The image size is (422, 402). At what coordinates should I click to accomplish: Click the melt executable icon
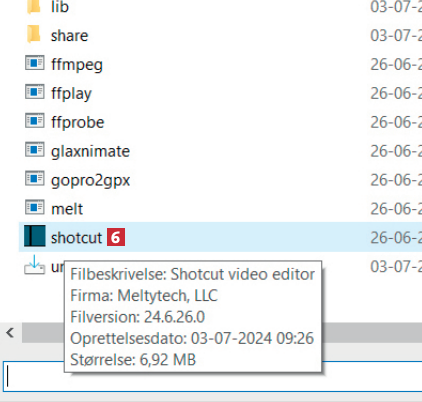click(35, 208)
